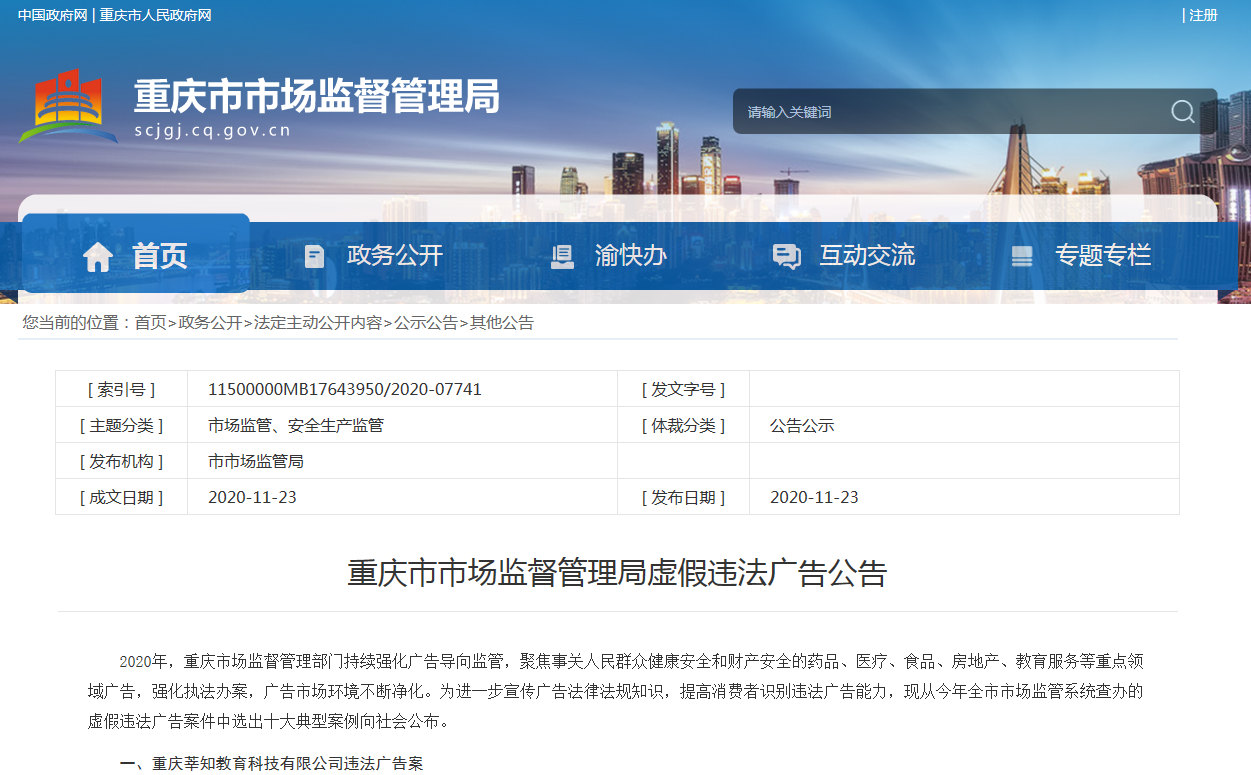Open the 重庆市人民政府网 top link
Image resolution: width=1251 pixels, height=775 pixels.
click(x=155, y=15)
